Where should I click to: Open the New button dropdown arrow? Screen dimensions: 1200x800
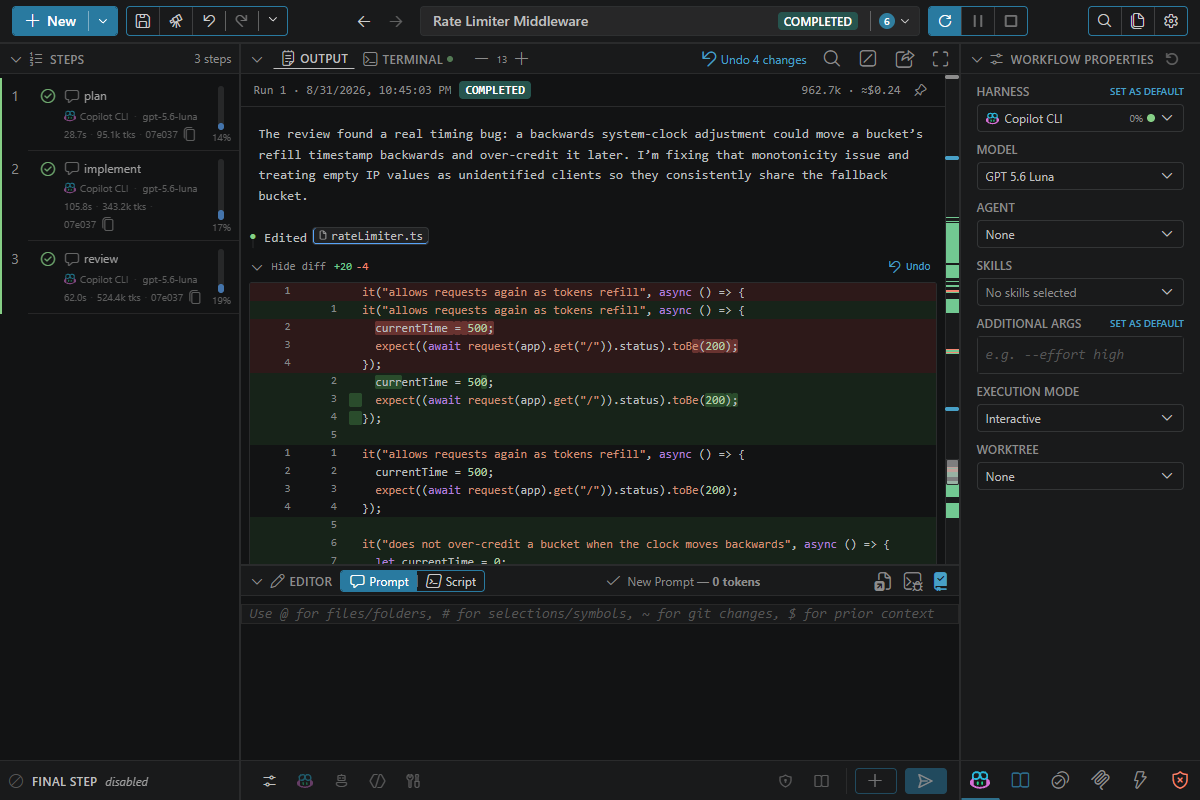(103, 21)
